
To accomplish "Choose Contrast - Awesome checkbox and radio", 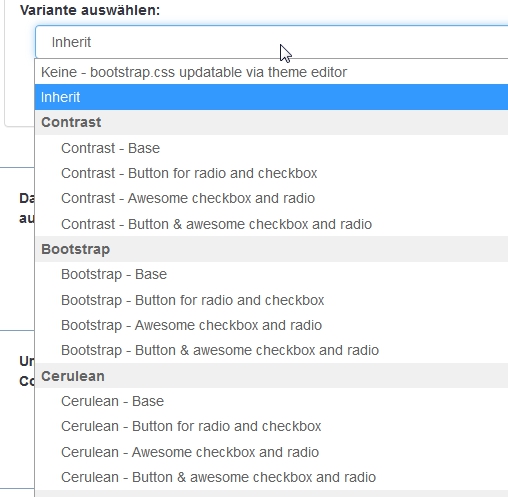I will point(272,199).
